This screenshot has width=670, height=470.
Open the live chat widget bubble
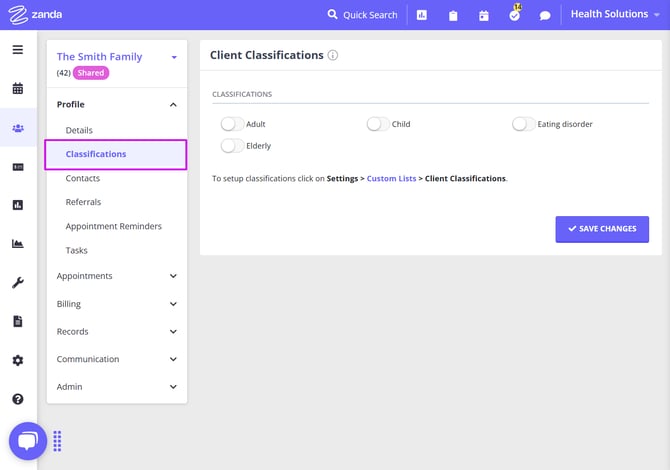(x=28, y=441)
